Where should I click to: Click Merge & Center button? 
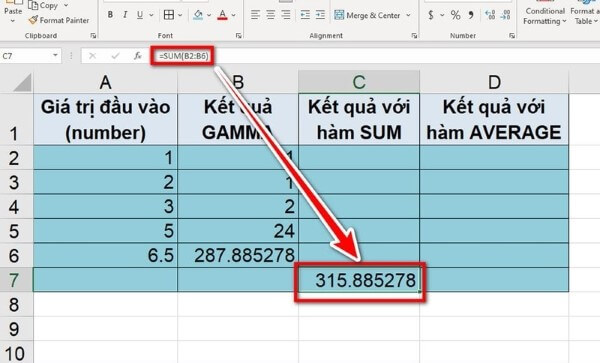coord(367,15)
